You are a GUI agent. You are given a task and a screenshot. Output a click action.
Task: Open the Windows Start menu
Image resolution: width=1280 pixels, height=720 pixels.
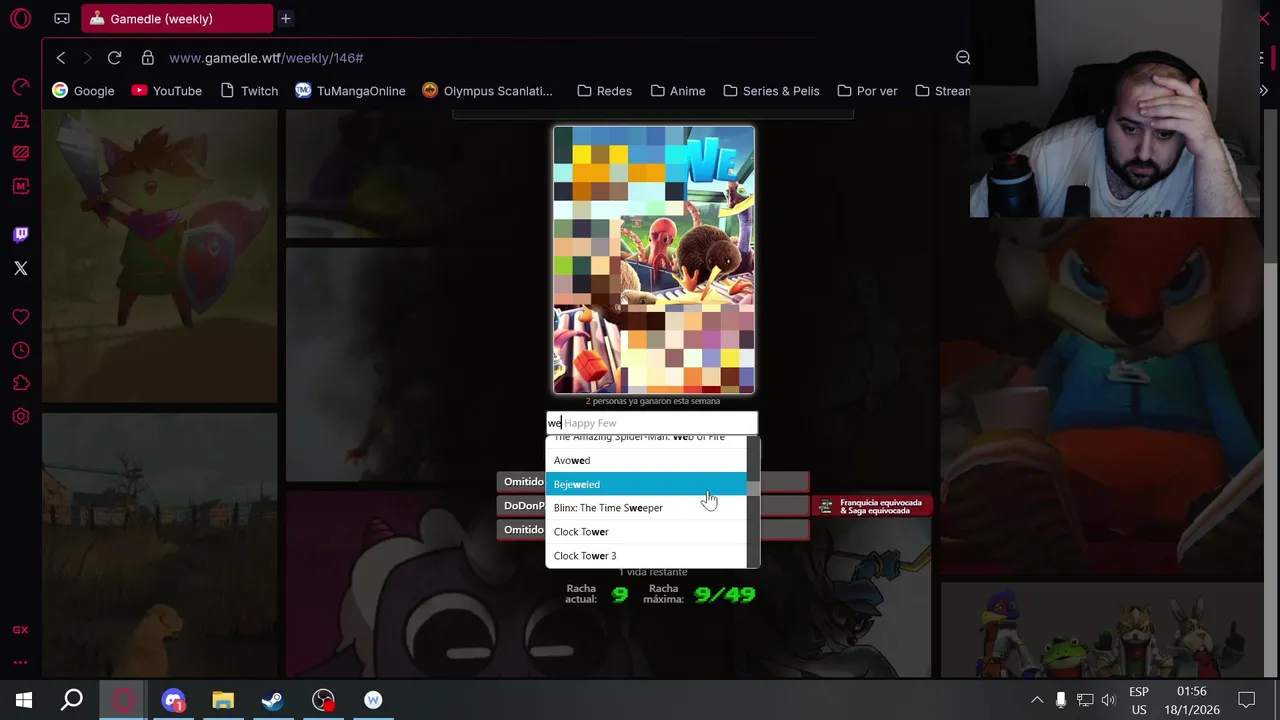24,700
